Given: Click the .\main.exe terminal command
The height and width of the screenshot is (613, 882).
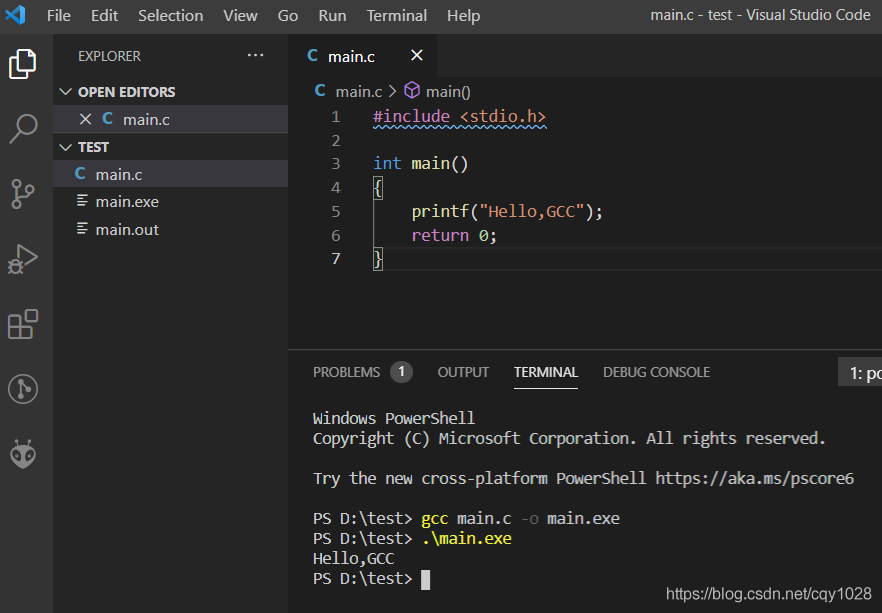Looking at the screenshot, I should (x=466, y=539).
